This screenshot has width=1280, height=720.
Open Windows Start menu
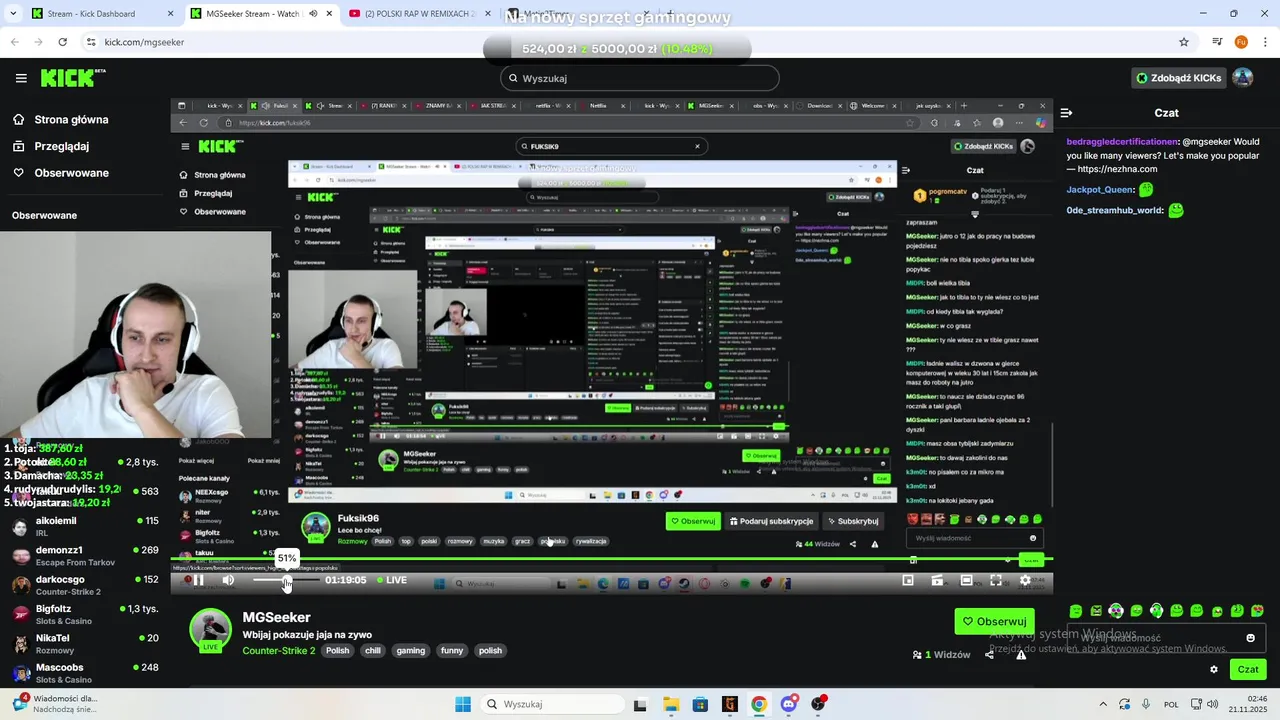coord(463,704)
